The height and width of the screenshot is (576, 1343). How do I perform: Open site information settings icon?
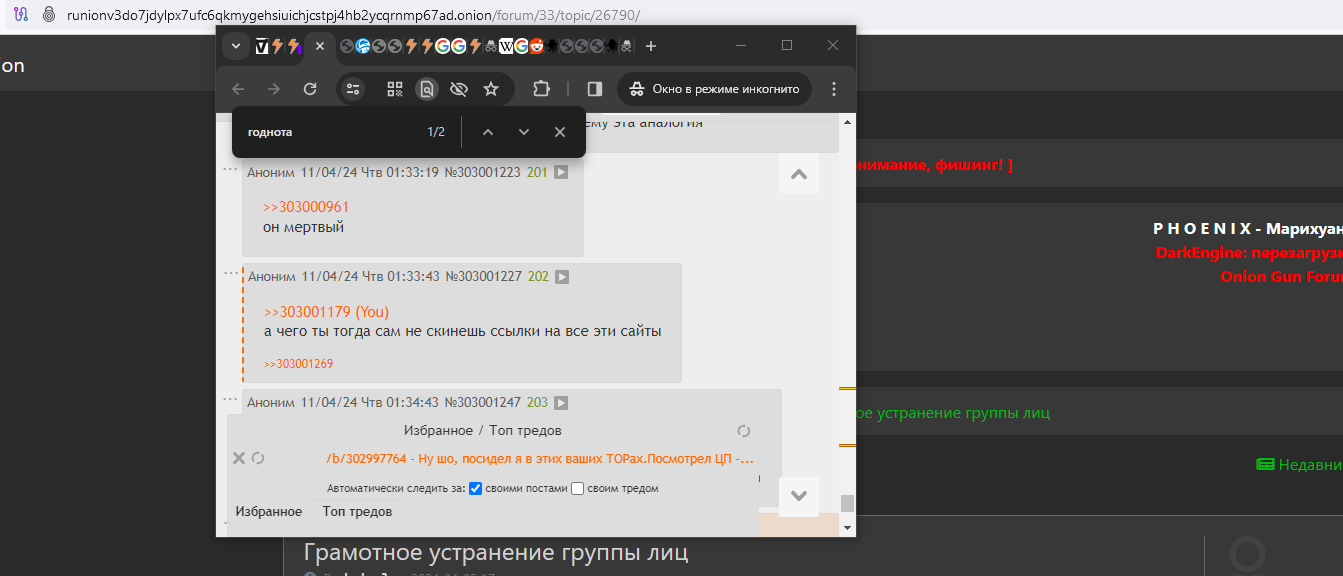353,89
